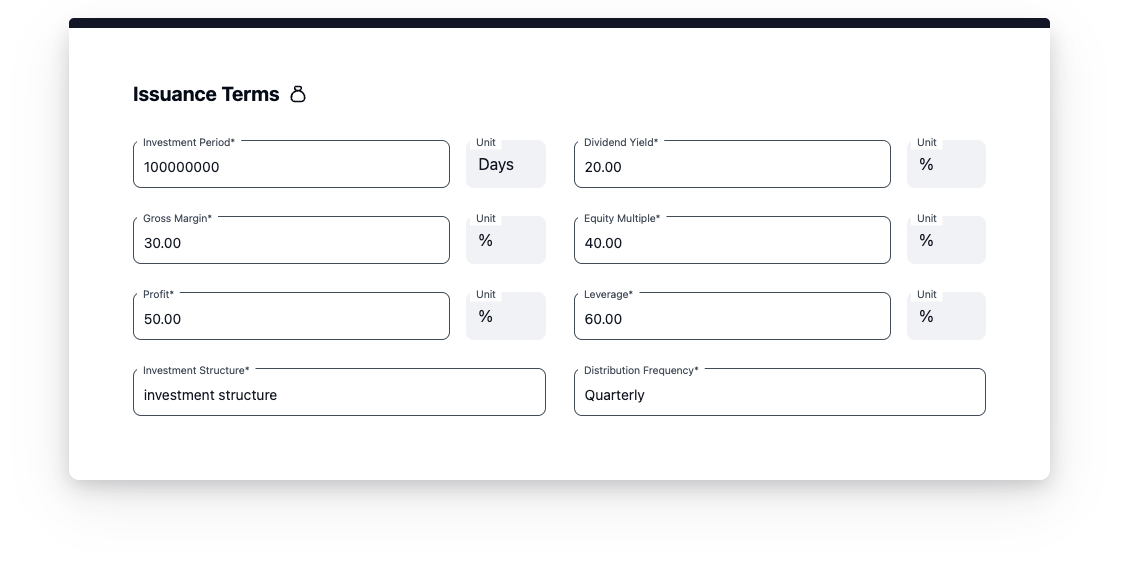Click the Investment Period input field

coord(291,166)
